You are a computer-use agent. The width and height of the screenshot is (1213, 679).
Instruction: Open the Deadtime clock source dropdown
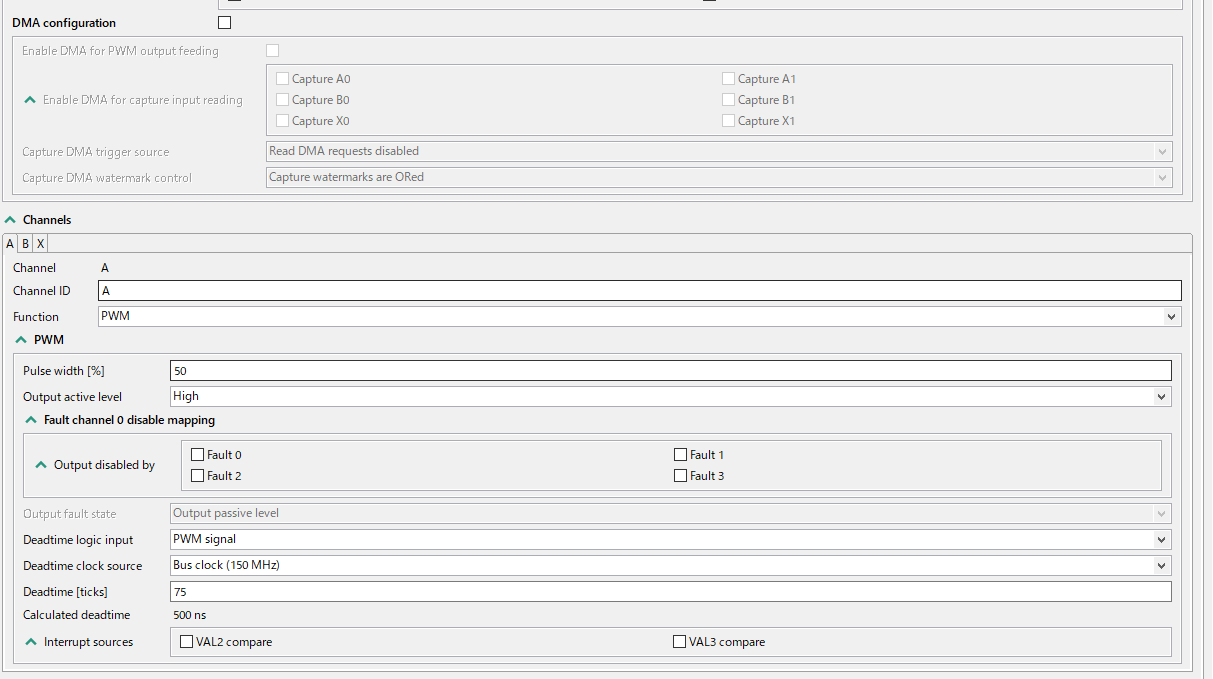pyautogui.click(x=1161, y=565)
